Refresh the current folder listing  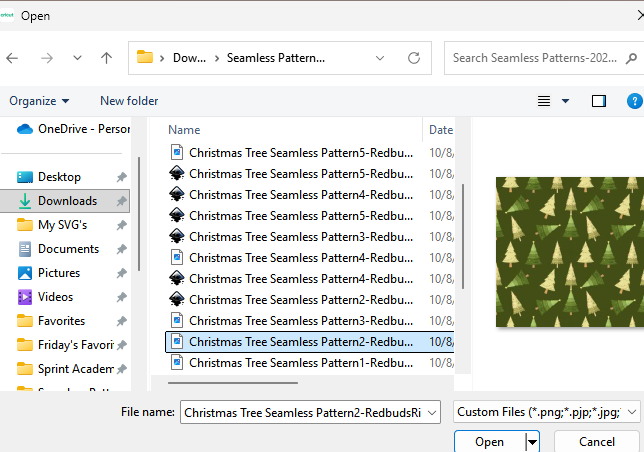[413, 58]
